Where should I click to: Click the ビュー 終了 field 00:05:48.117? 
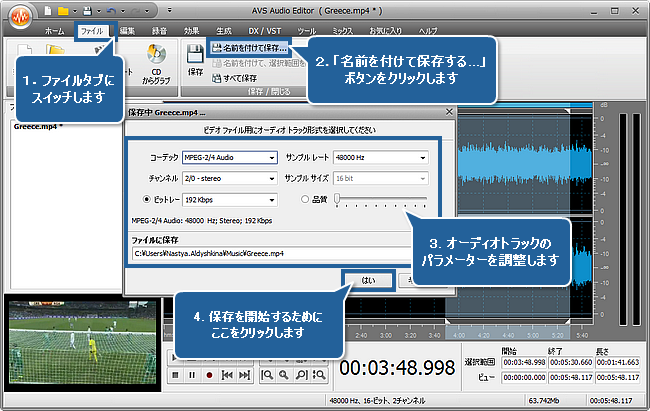coord(571,377)
